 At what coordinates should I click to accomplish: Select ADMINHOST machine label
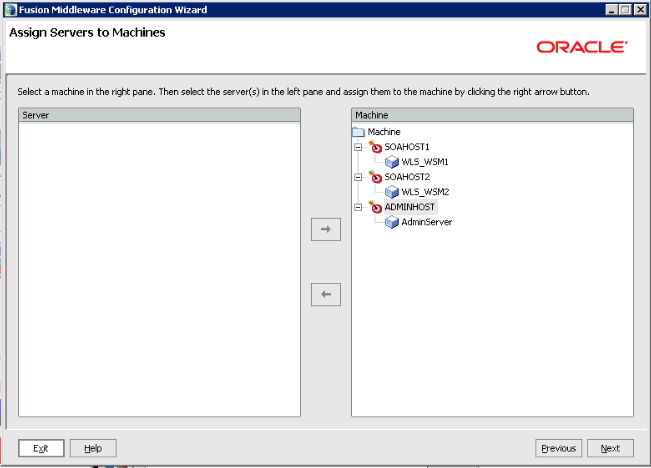click(410, 207)
